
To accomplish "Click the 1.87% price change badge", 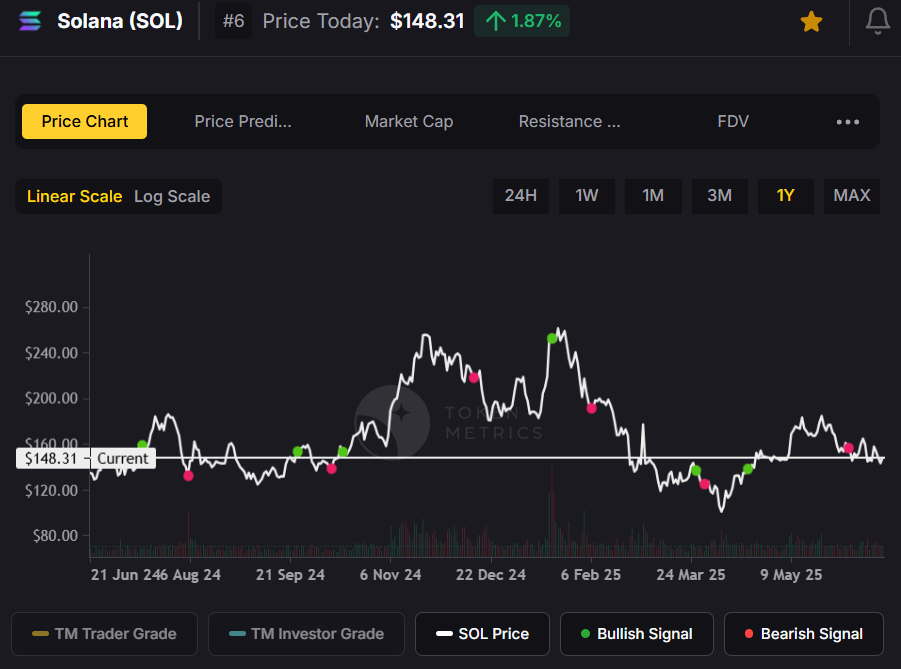I will [522, 21].
